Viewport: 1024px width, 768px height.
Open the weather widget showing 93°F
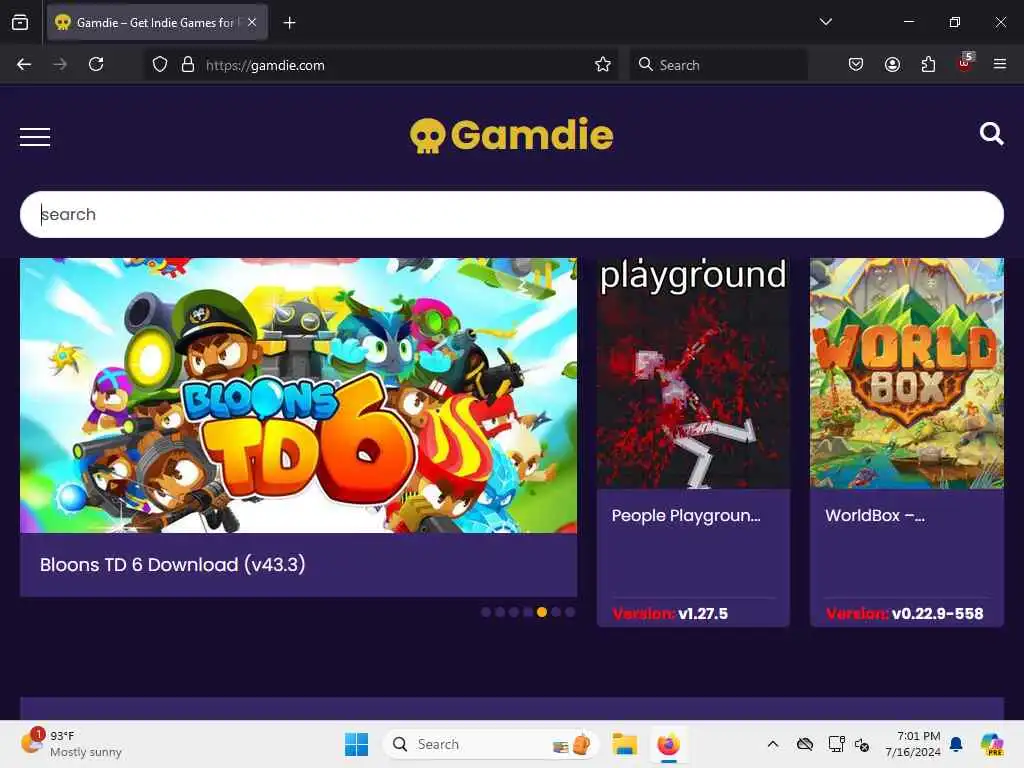tap(71, 744)
